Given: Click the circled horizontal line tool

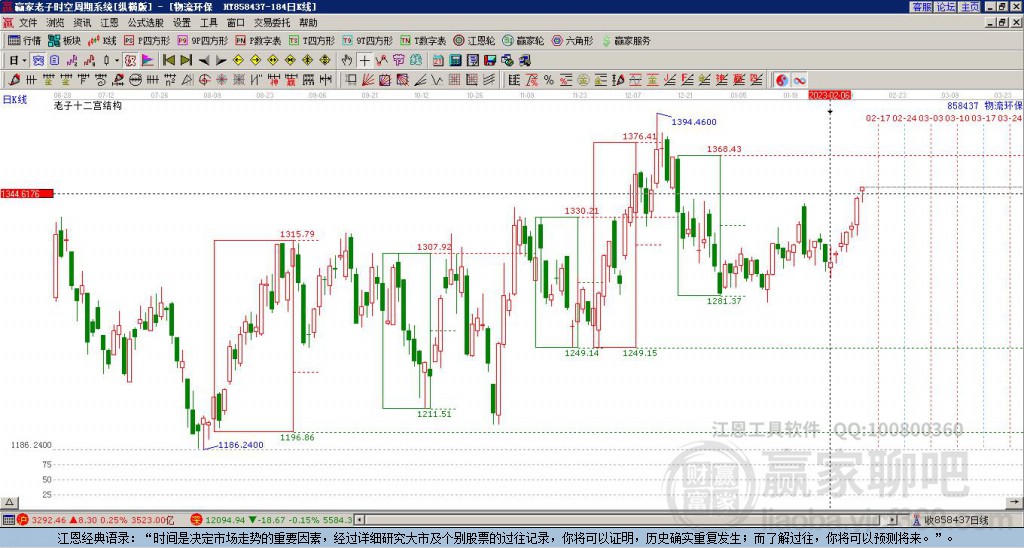Looking at the screenshot, I should click(135, 80).
